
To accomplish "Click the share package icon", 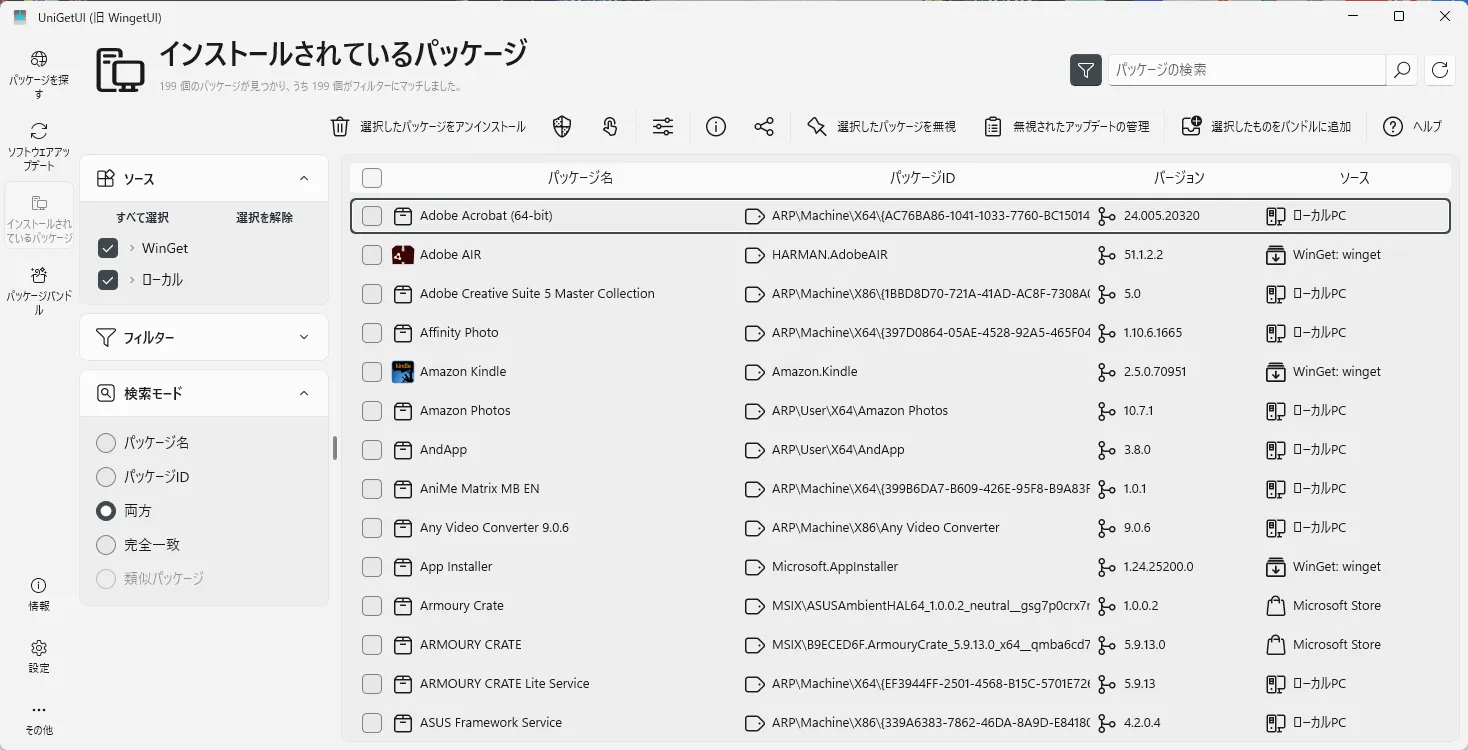I will (764, 126).
